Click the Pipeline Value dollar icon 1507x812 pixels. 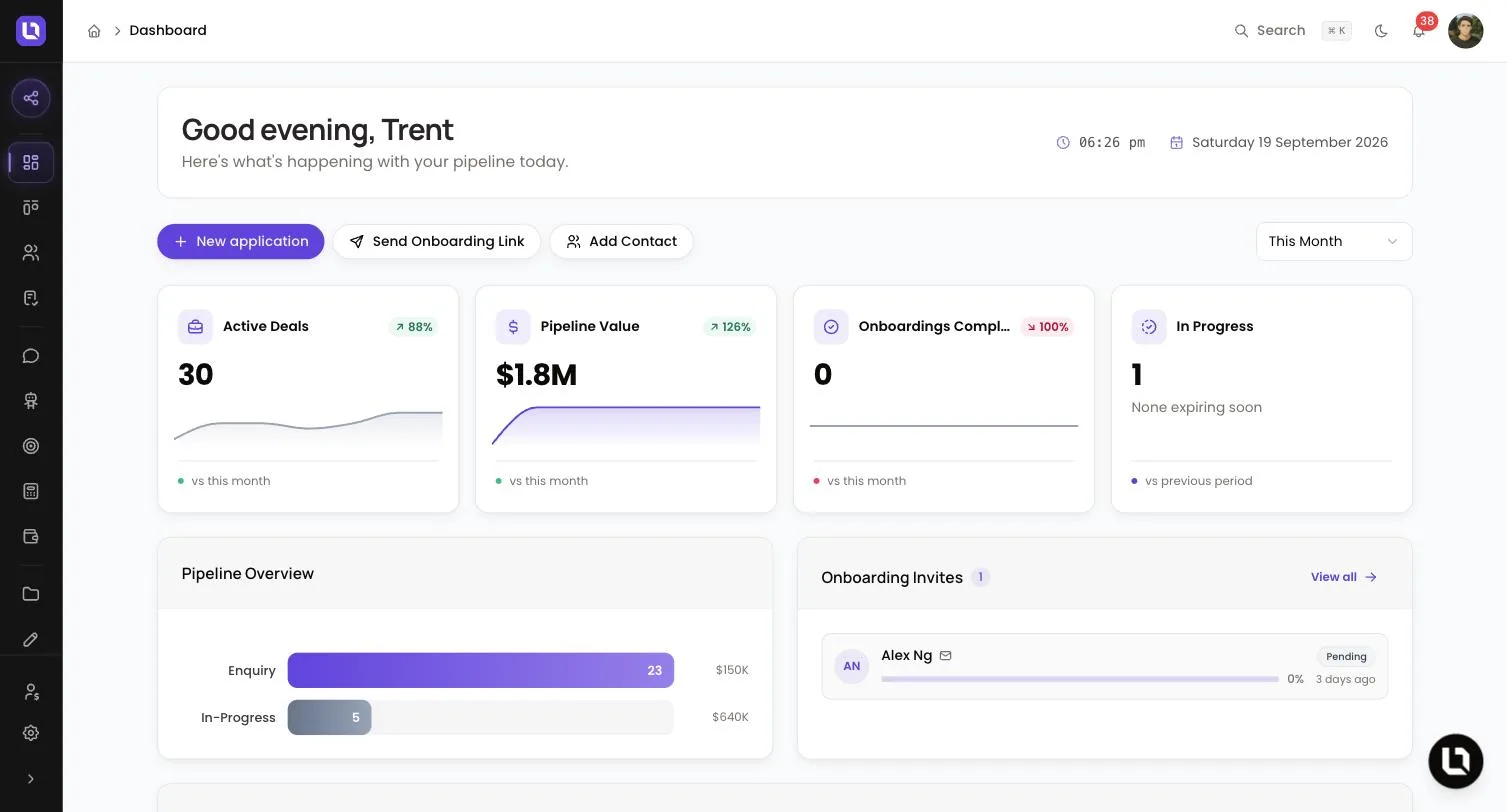pos(513,327)
